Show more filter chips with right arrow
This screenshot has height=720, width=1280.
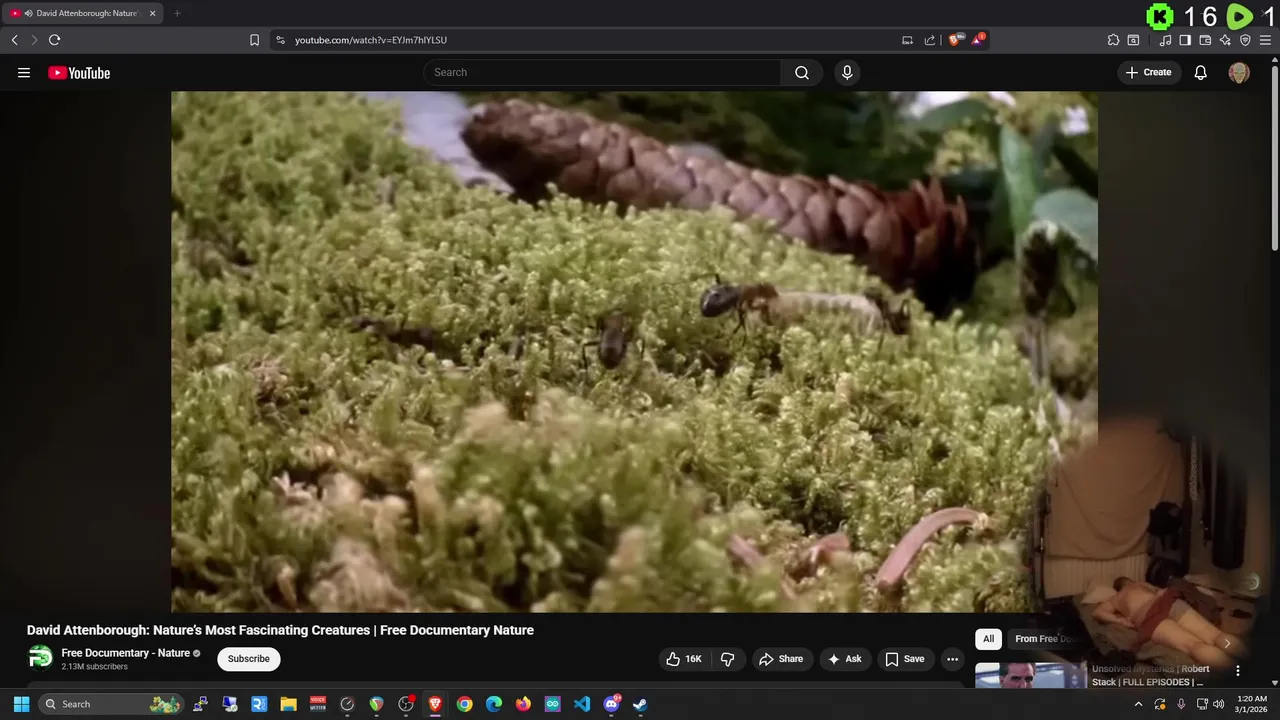(1227, 643)
